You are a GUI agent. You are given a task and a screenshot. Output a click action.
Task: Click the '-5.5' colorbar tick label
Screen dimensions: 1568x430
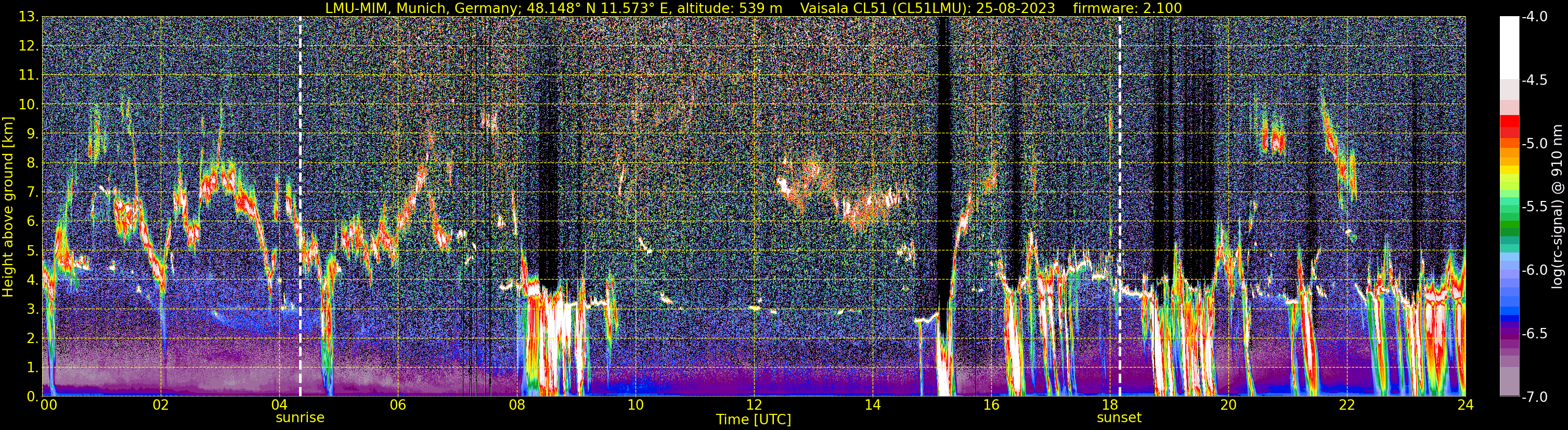tap(1535, 207)
